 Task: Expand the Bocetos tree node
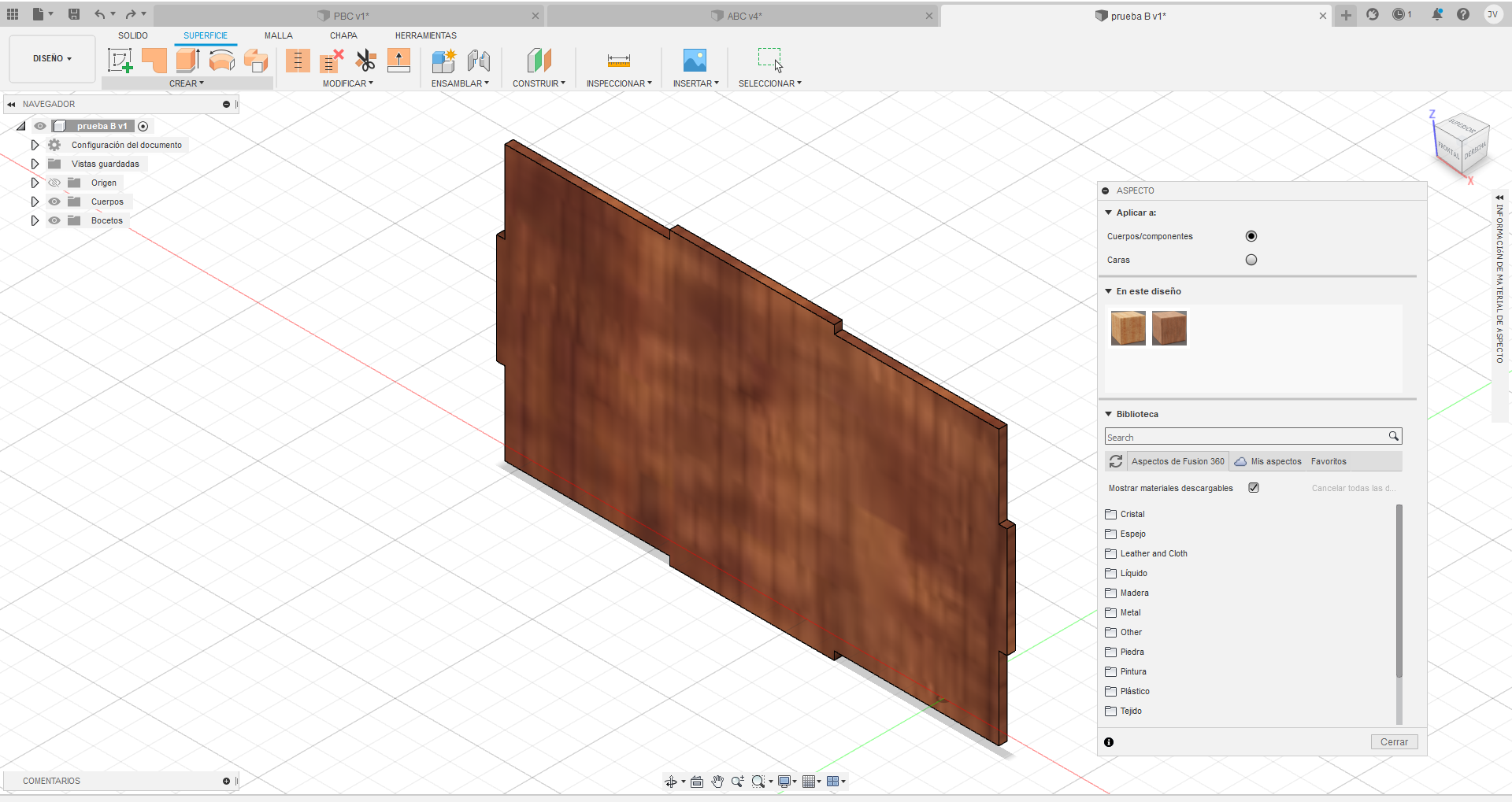pyautogui.click(x=35, y=220)
